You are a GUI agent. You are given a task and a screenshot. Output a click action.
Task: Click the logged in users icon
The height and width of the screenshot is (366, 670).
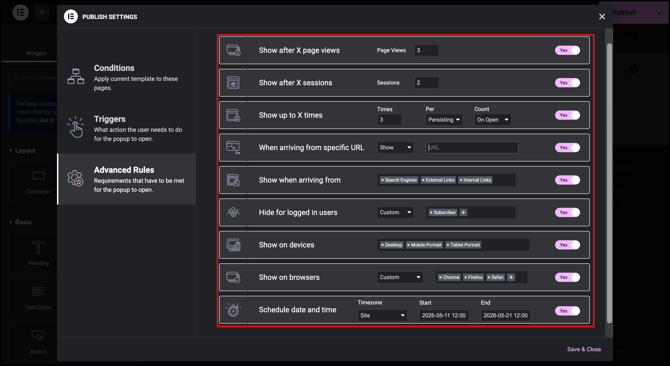233,212
